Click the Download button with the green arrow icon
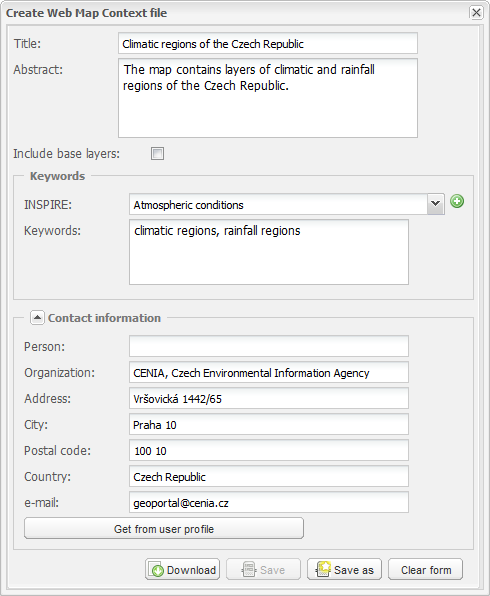The image size is (490, 596). 182,569
